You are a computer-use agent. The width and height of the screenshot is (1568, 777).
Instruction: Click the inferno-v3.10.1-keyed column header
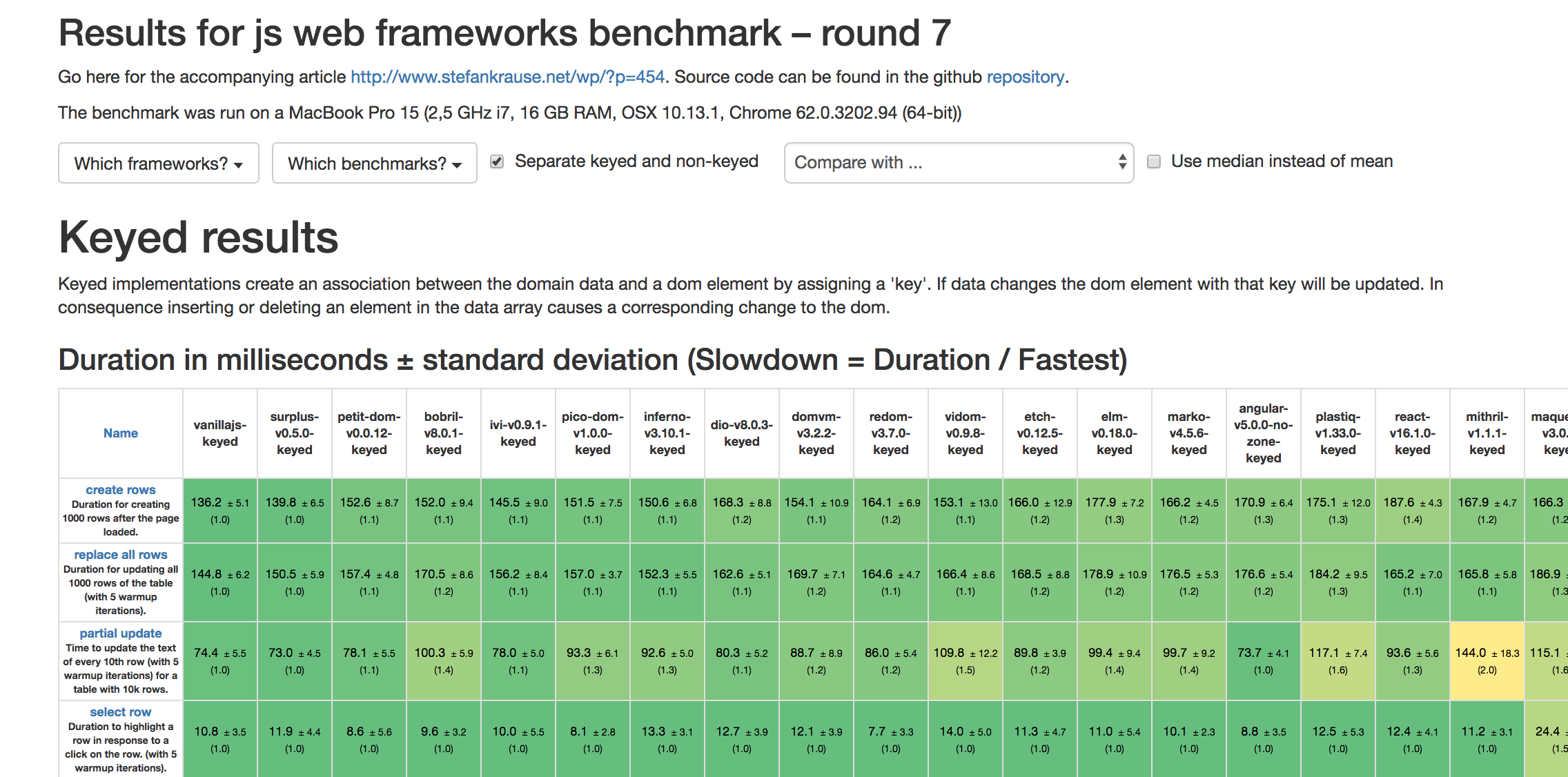coord(667,433)
